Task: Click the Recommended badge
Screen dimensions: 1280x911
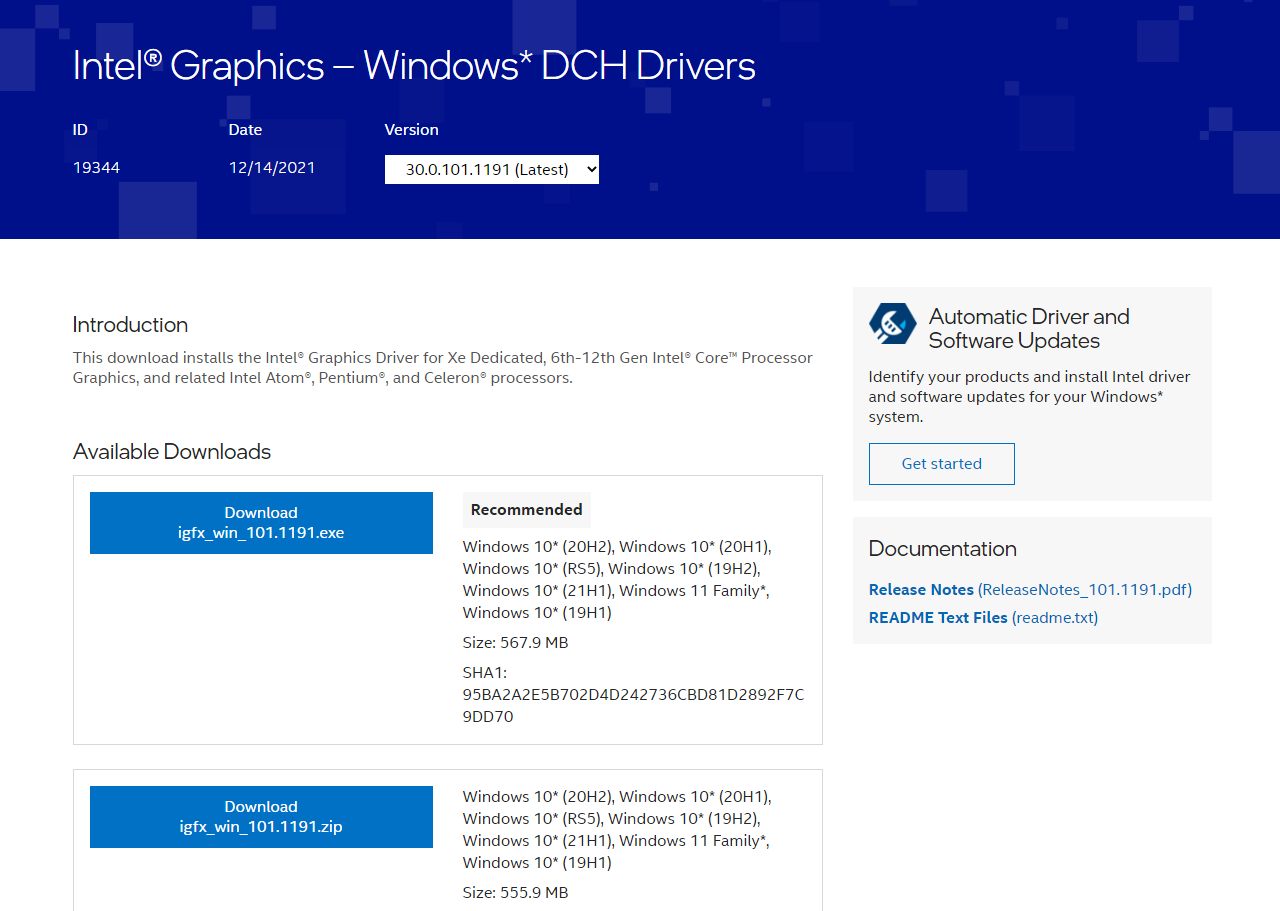Action: point(526,510)
